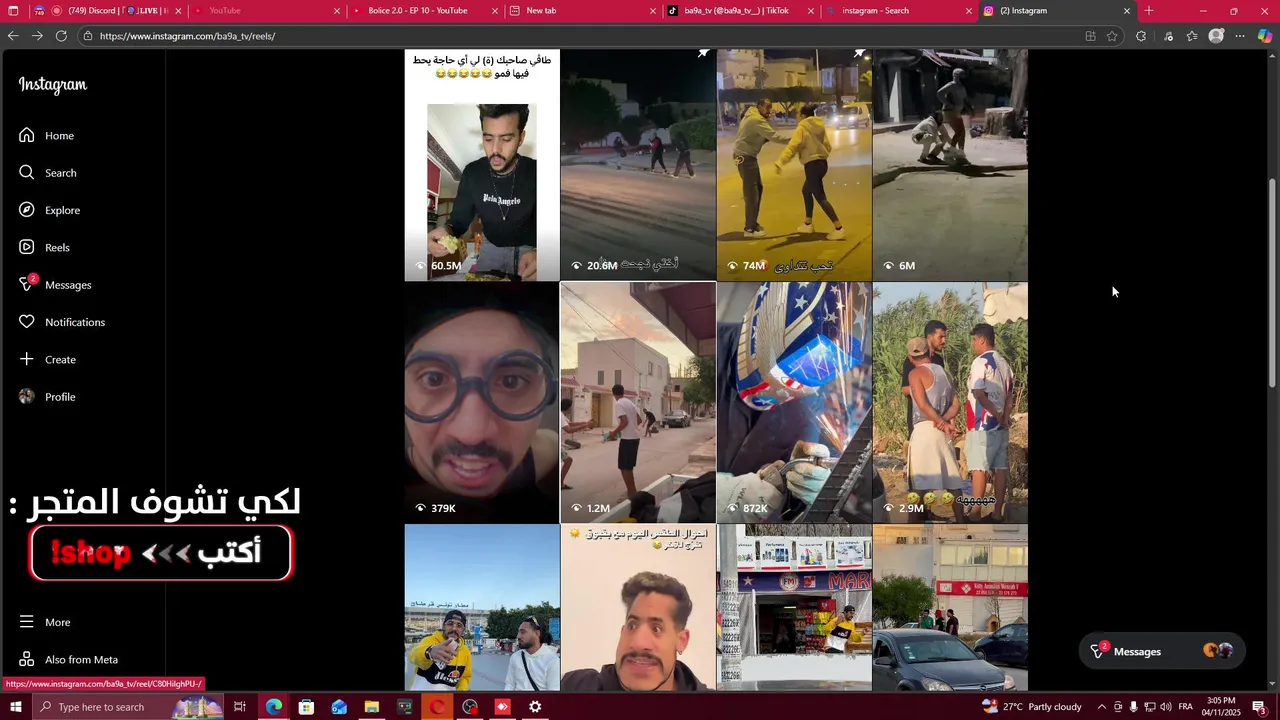Reload the Instagram page
Viewport: 1280px width, 720px height.
(x=61, y=36)
